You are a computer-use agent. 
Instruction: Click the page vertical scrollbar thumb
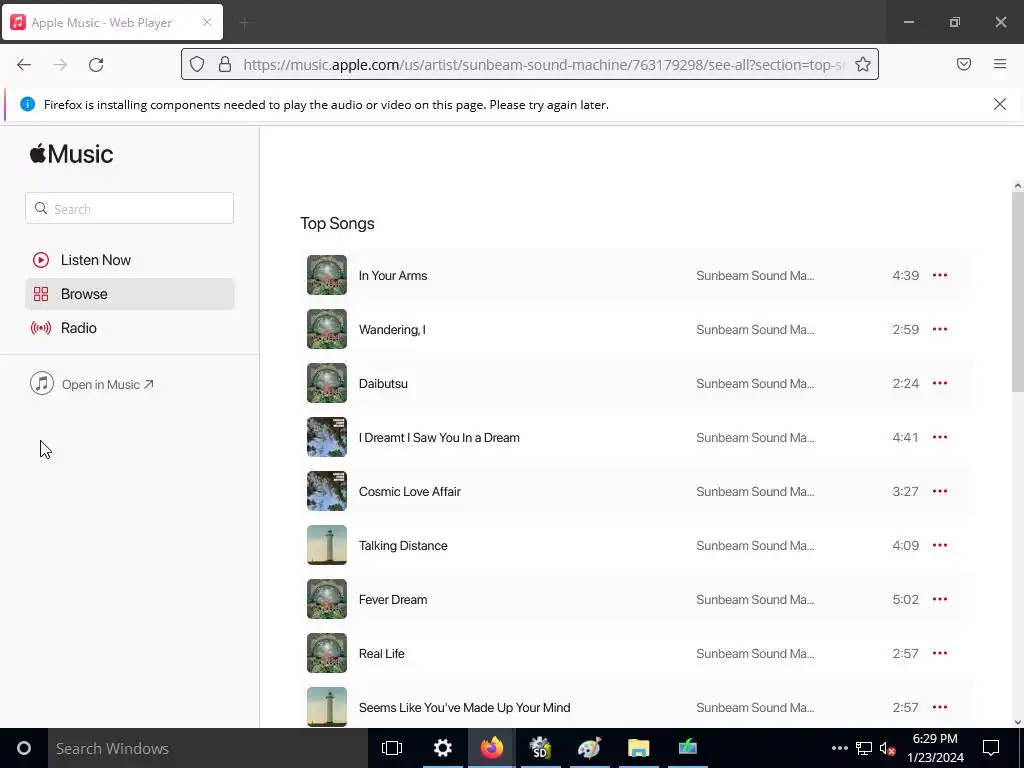[x=1017, y=291]
